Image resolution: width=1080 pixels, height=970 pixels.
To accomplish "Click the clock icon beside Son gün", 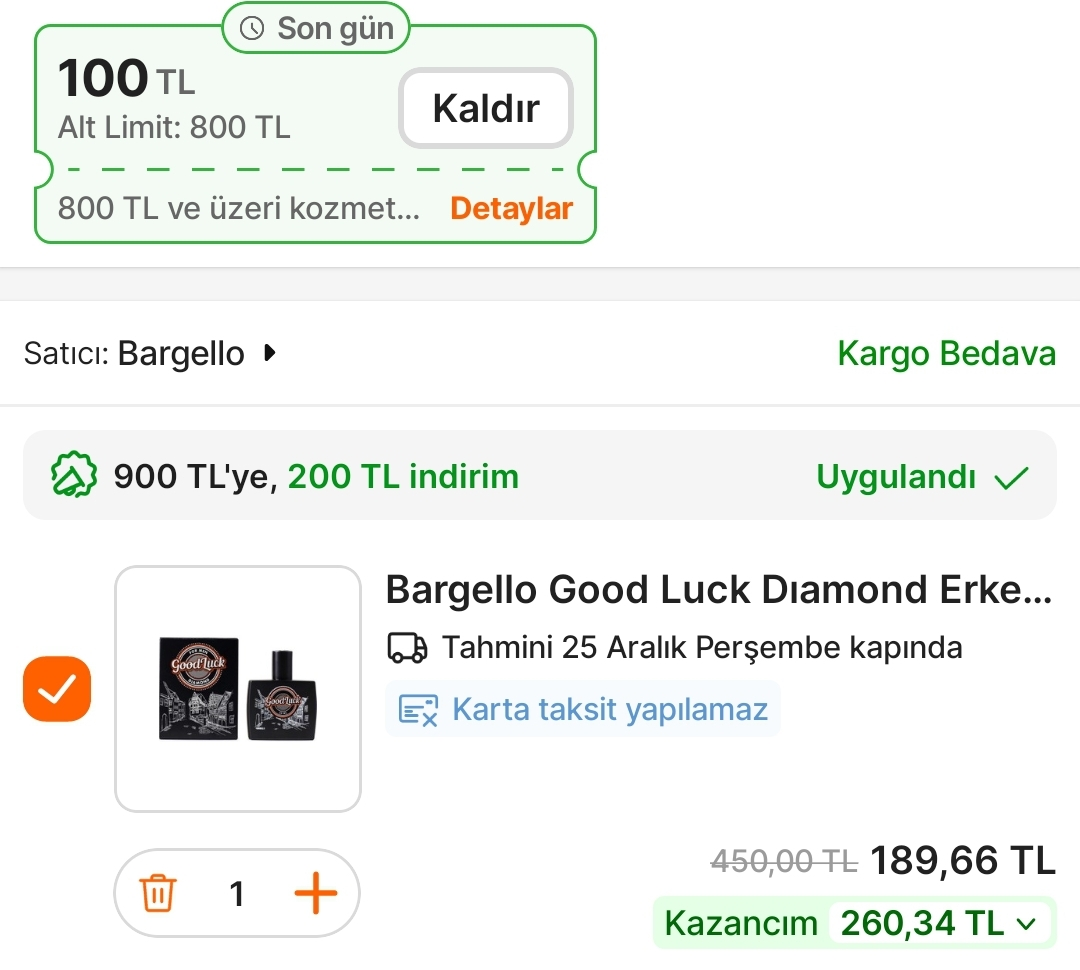I will pyautogui.click(x=253, y=29).
